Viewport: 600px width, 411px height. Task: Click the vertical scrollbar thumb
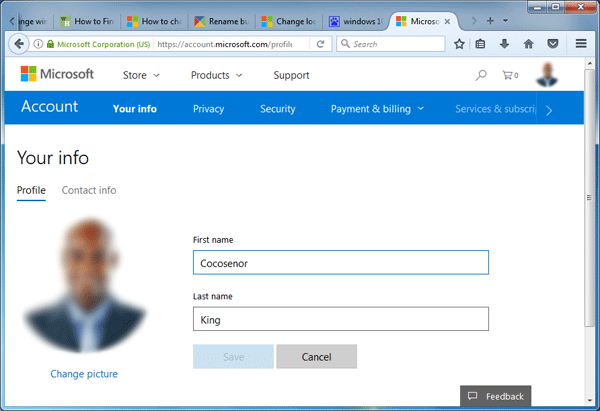(x=589, y=197)
